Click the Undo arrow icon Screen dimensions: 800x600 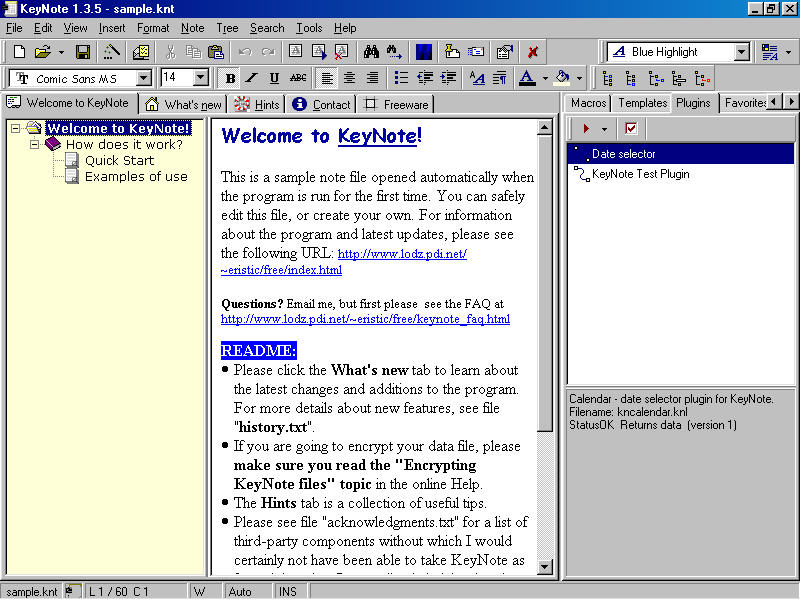tap(245, 52)
